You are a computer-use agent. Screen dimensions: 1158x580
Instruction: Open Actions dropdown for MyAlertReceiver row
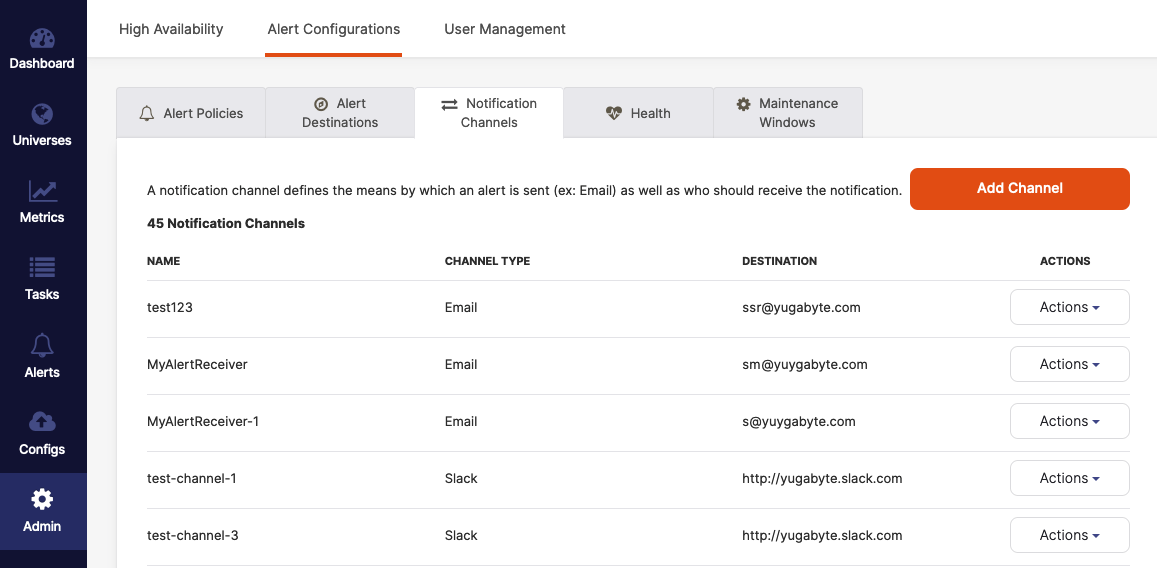1069,365
